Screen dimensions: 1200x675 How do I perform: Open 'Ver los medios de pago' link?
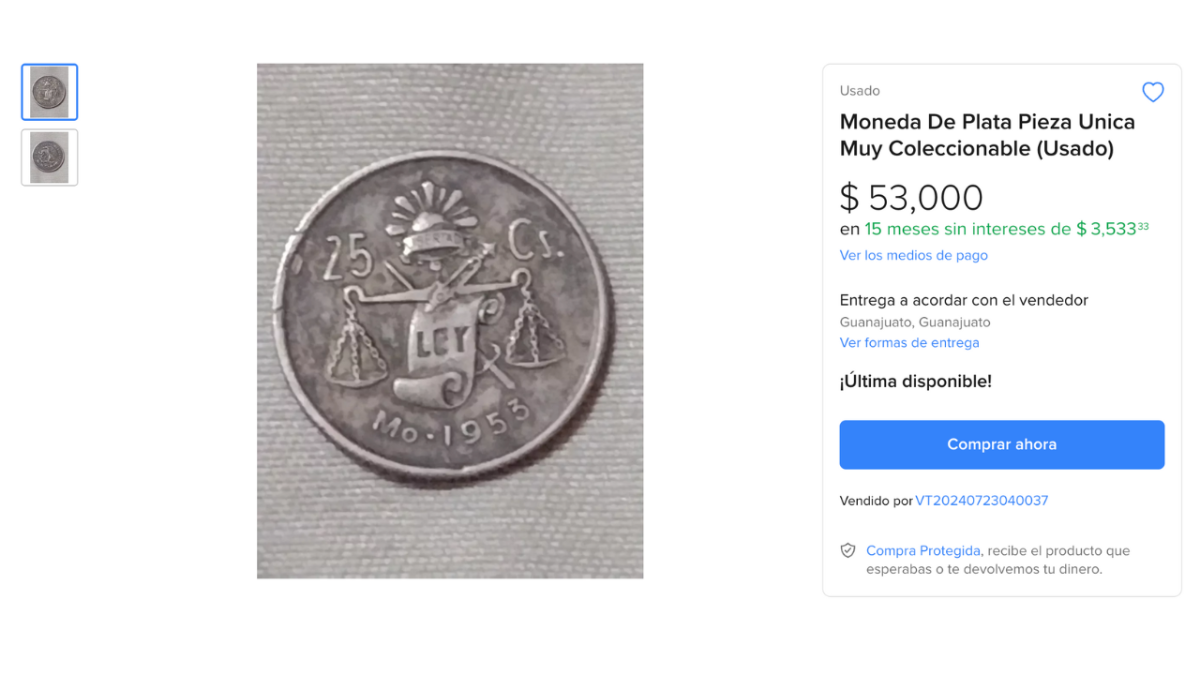click(x=913, y=255)
